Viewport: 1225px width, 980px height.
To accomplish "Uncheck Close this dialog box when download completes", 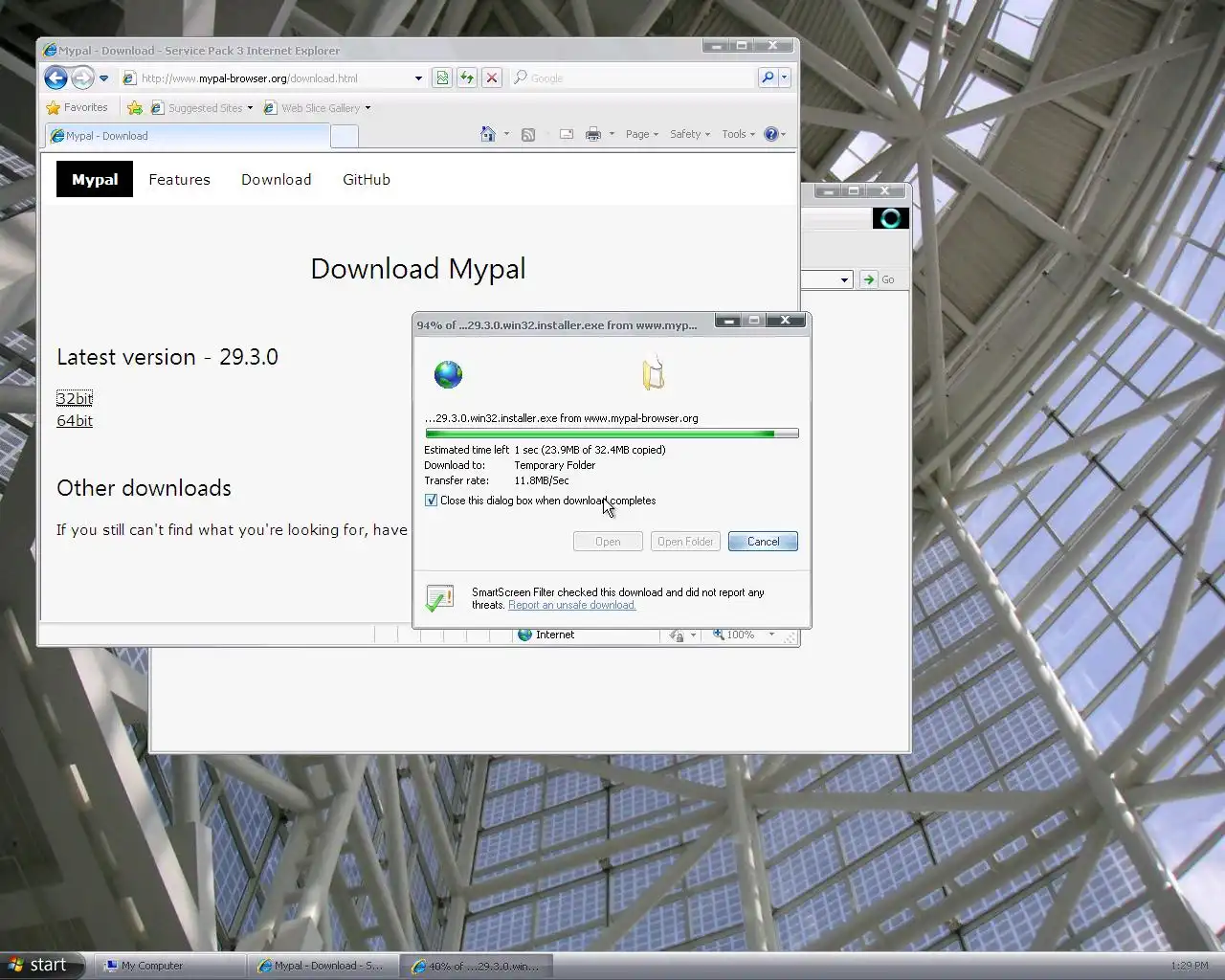I will [x=432, y=501].
